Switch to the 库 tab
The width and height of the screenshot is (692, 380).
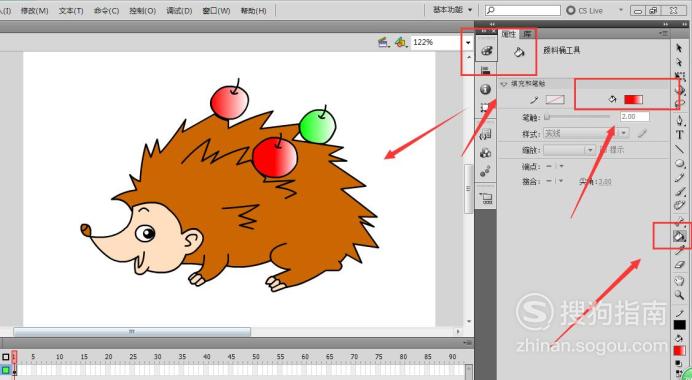click(x=527, y=34)
